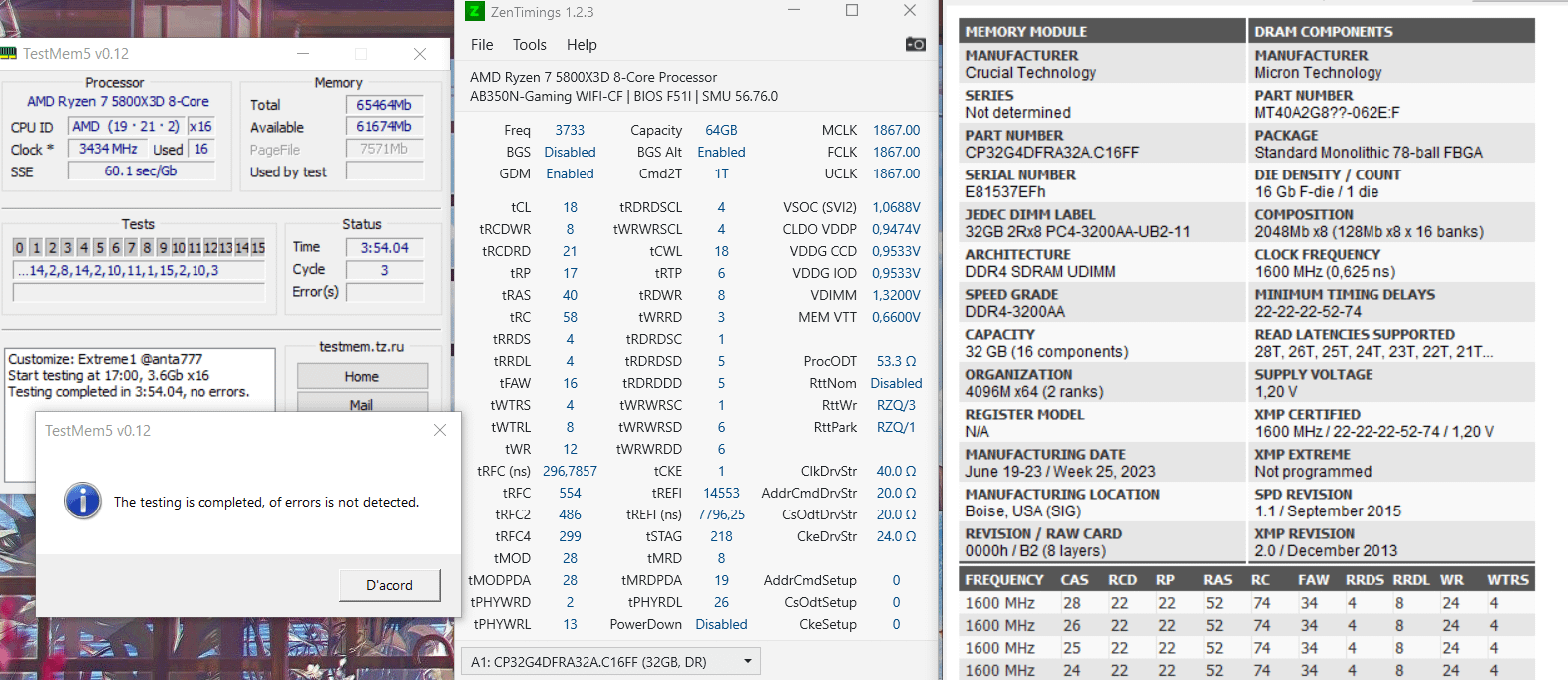Viewport: 1568px width, 680px height.
Task: Click the testmem.tz.ru site label
Action: (361, 346)
